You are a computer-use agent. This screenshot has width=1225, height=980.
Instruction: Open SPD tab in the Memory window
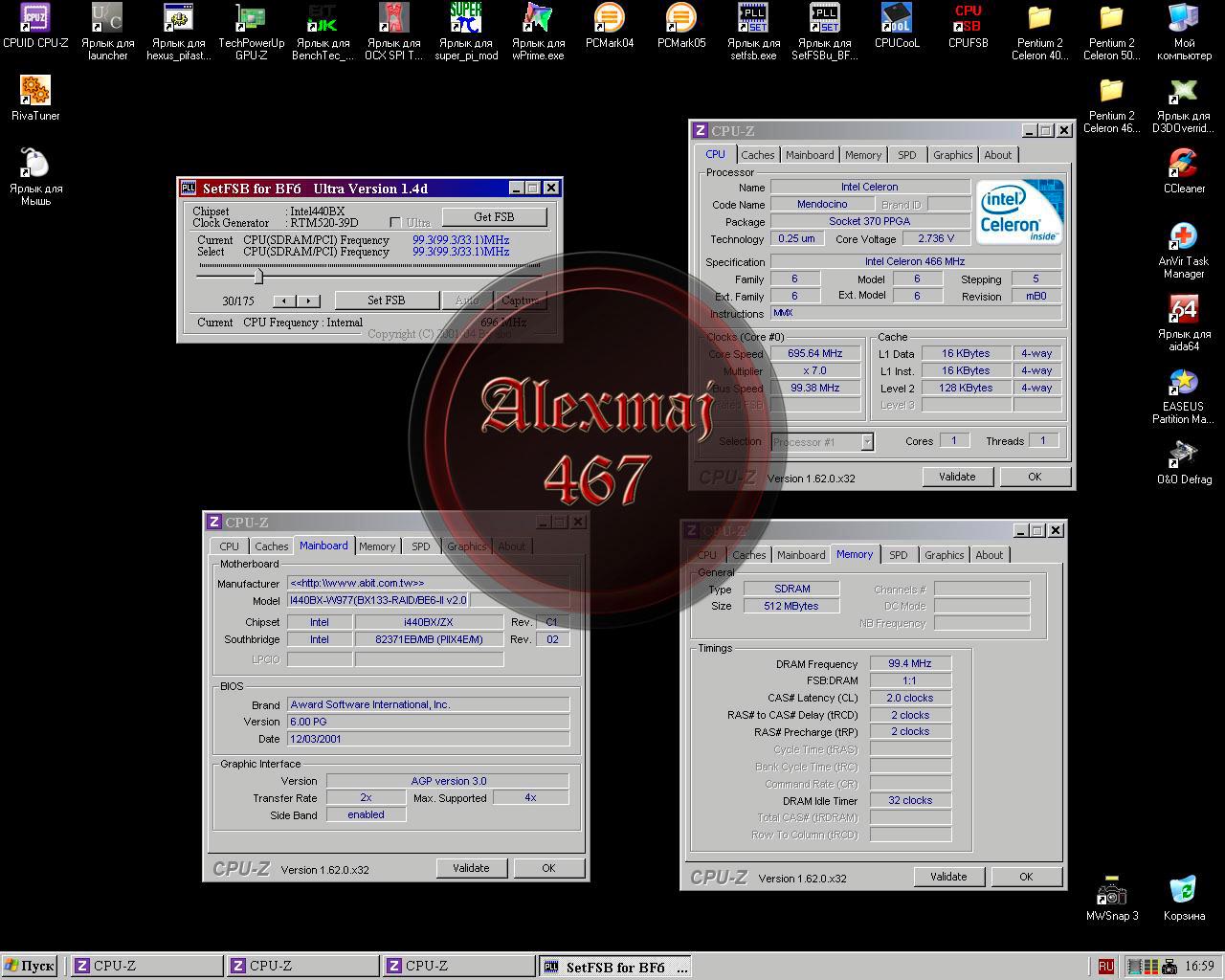[898, 555]
